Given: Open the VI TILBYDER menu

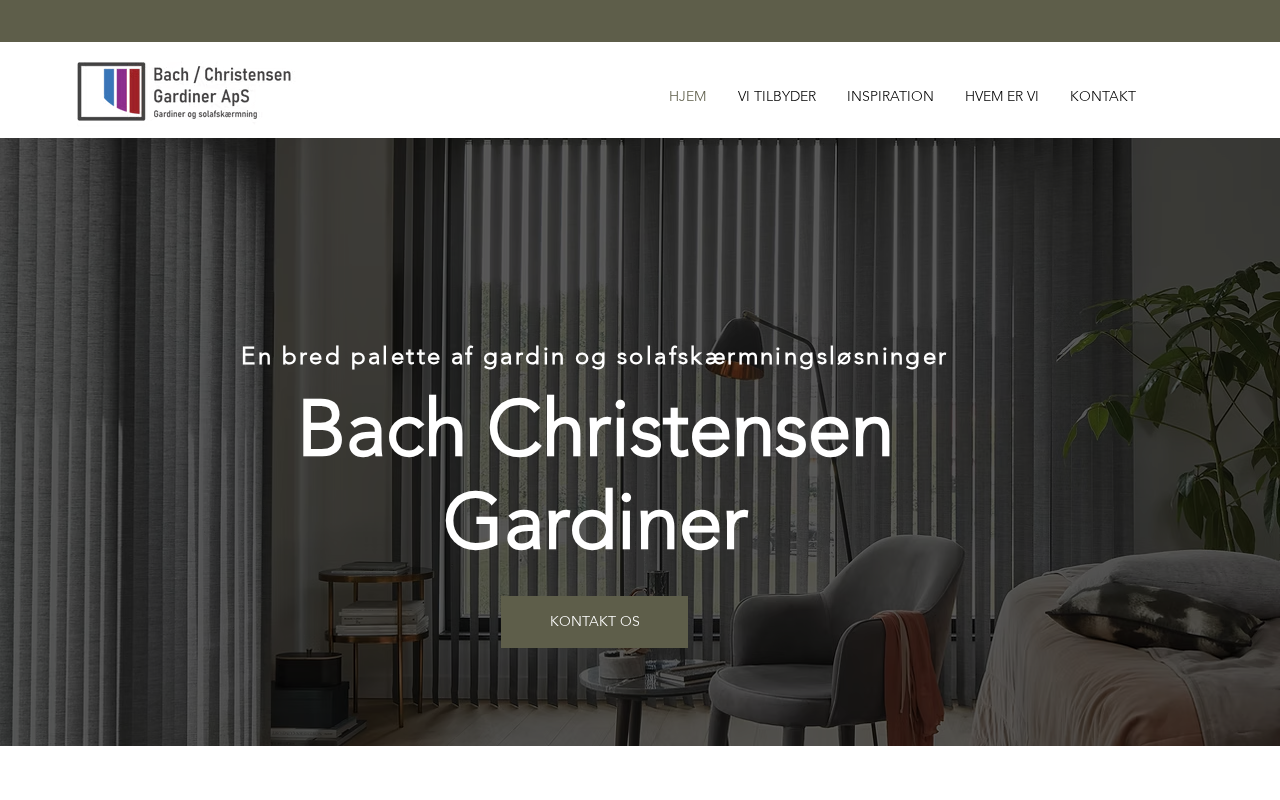Looking at the screenshot, I should pyautogui.click(x=777, y=96).
